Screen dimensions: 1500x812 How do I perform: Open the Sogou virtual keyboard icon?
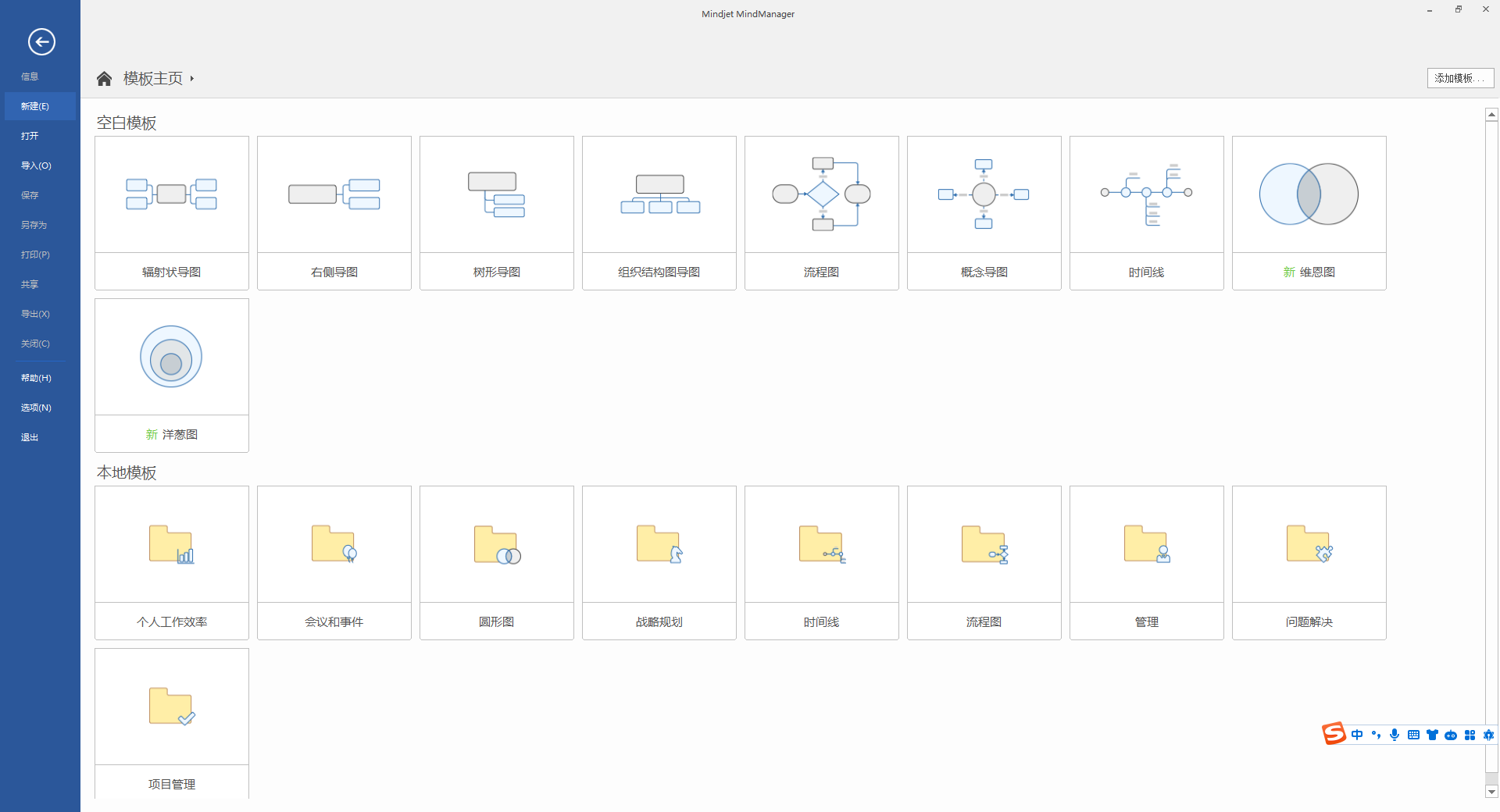pyautogui.click(x=1413, y=735)
